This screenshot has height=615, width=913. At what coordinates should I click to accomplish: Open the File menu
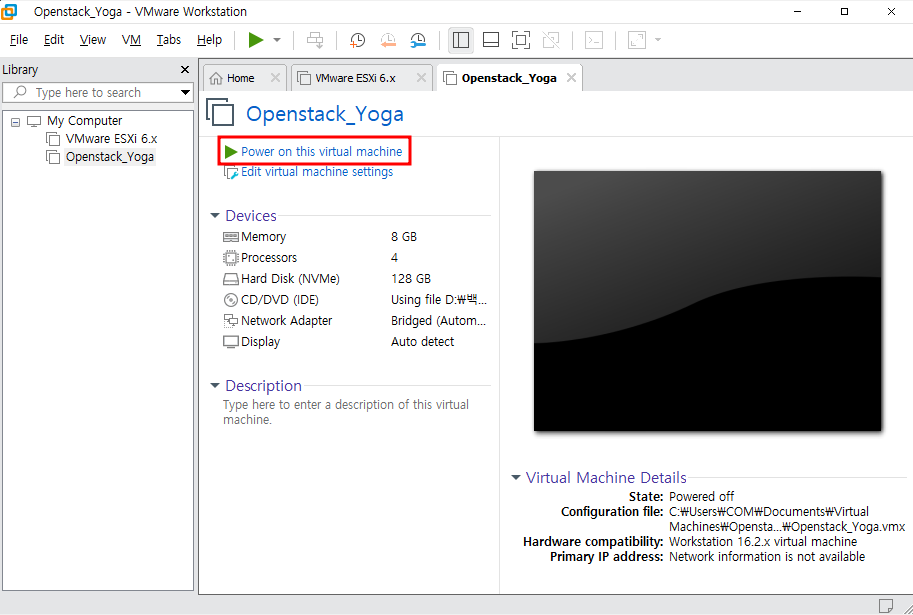[19, 40]
